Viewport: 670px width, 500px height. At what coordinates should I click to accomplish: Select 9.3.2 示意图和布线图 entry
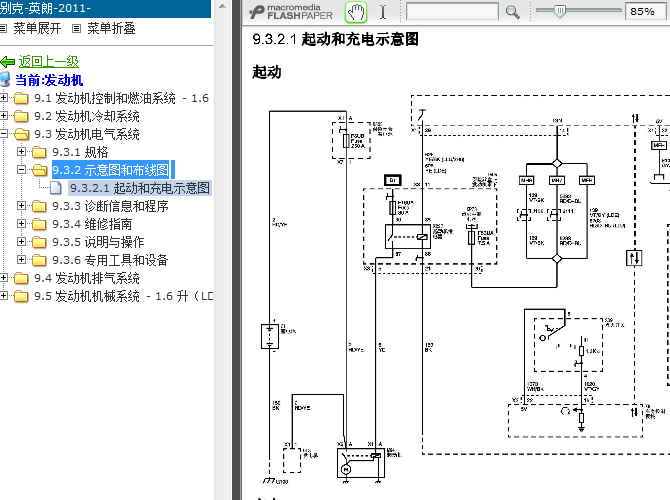110,170
